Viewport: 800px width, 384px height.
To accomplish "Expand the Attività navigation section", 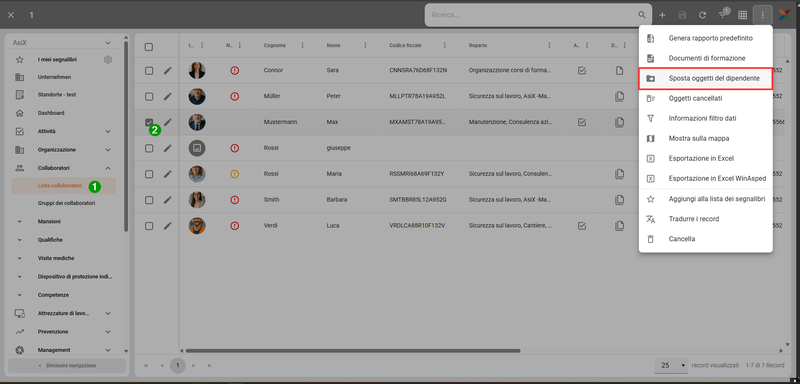I will coord(108,131).
